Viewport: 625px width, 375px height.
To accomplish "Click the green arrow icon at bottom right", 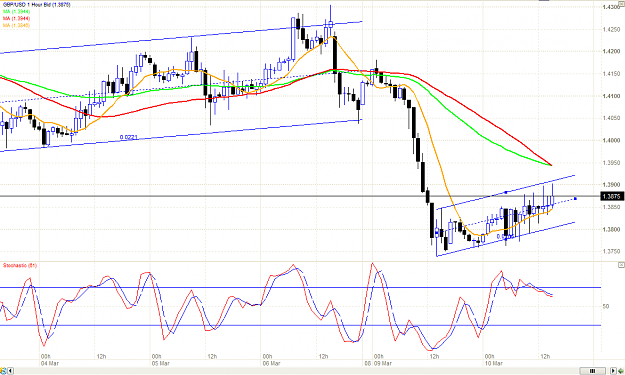I will (621, 371).
